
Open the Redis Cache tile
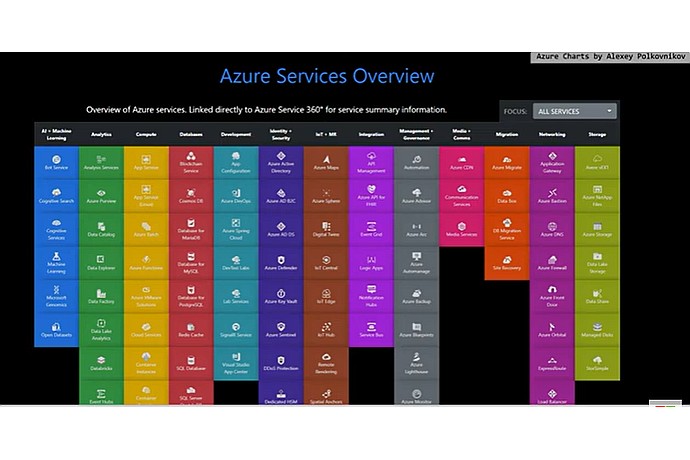pos(191,330)
